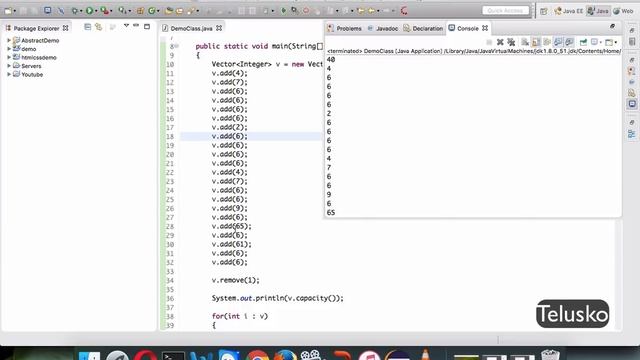The image size is (640, 360).
Task: Switch to the Problems tab
Action: pyautogui.click(x=344, y=28)
